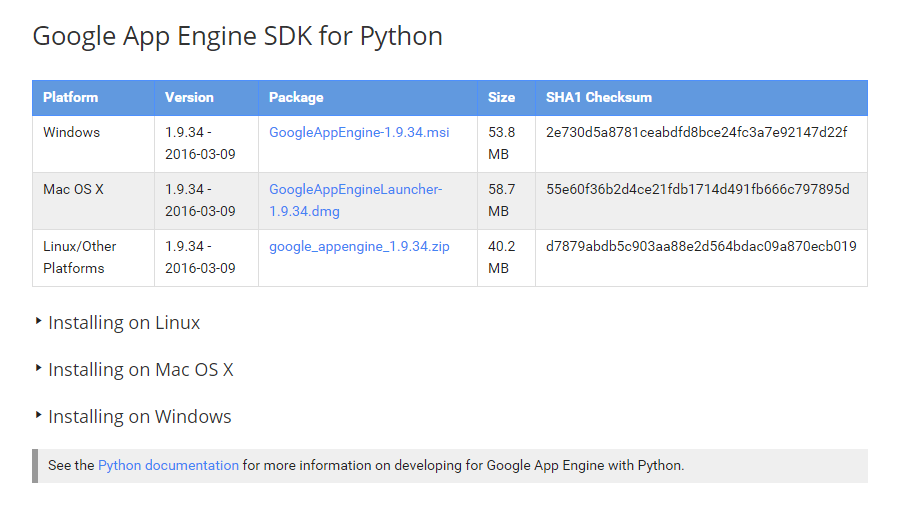
Task: Open the Python documentation link
Action: pos(168,465)
